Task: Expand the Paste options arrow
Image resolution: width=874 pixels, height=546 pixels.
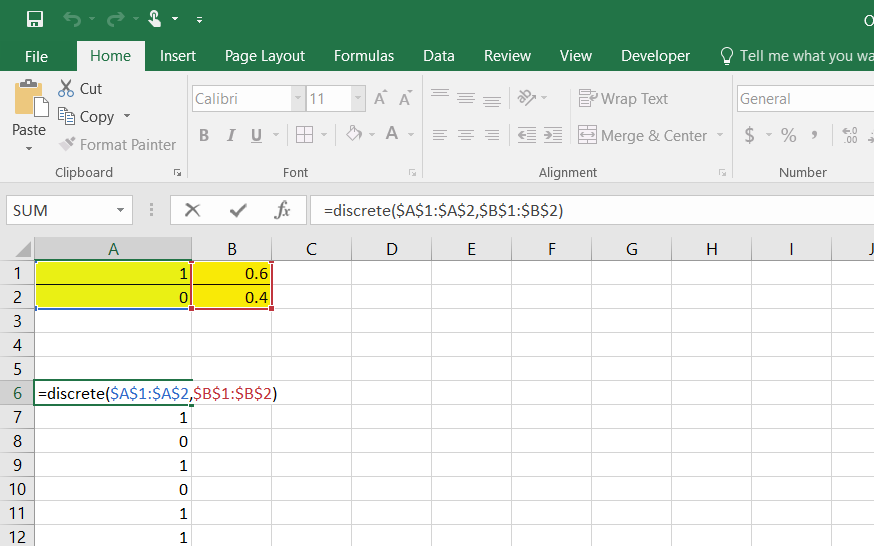Action: pyautogui.click(x=29, y=149)
